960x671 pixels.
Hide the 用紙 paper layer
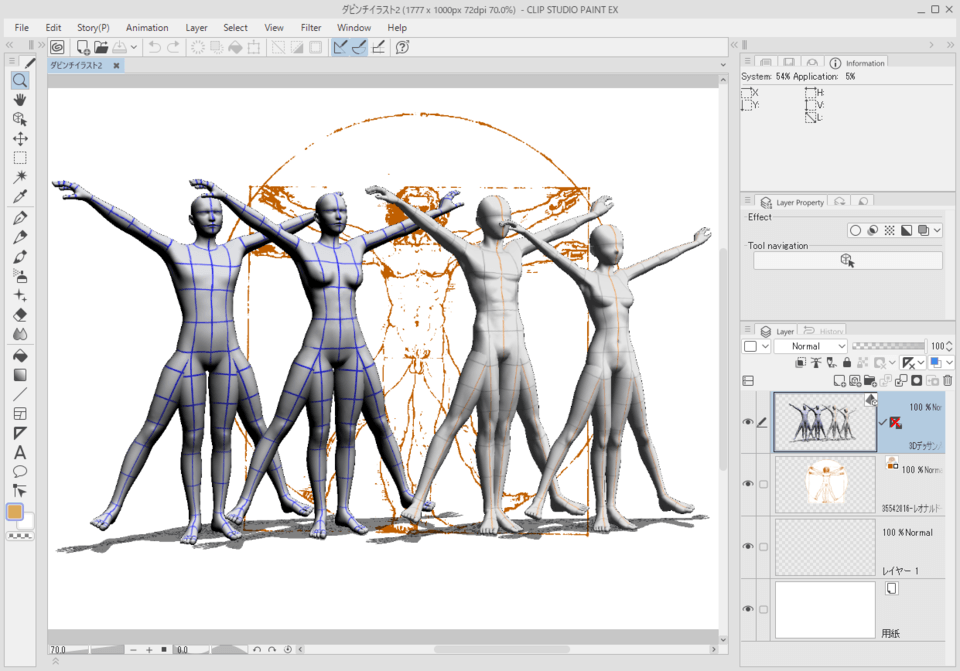pyautogui.click(x=748, y=609)
